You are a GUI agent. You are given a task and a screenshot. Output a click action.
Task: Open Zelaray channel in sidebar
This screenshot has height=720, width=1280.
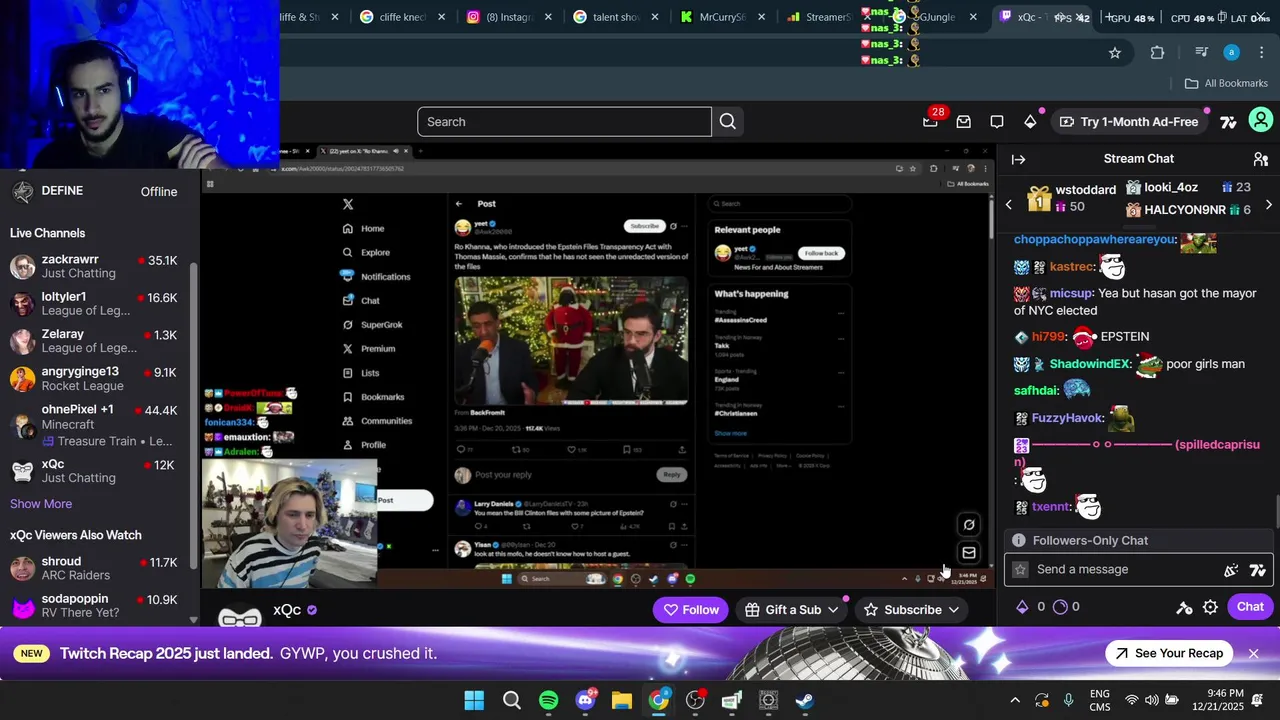click(x=94, y=341)
